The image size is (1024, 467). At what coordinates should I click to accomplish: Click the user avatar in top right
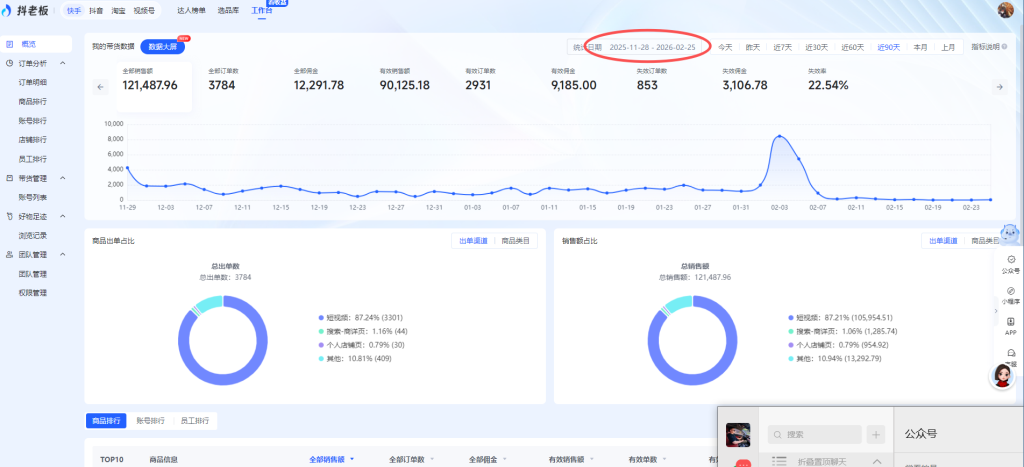(x=1006, y=10)
